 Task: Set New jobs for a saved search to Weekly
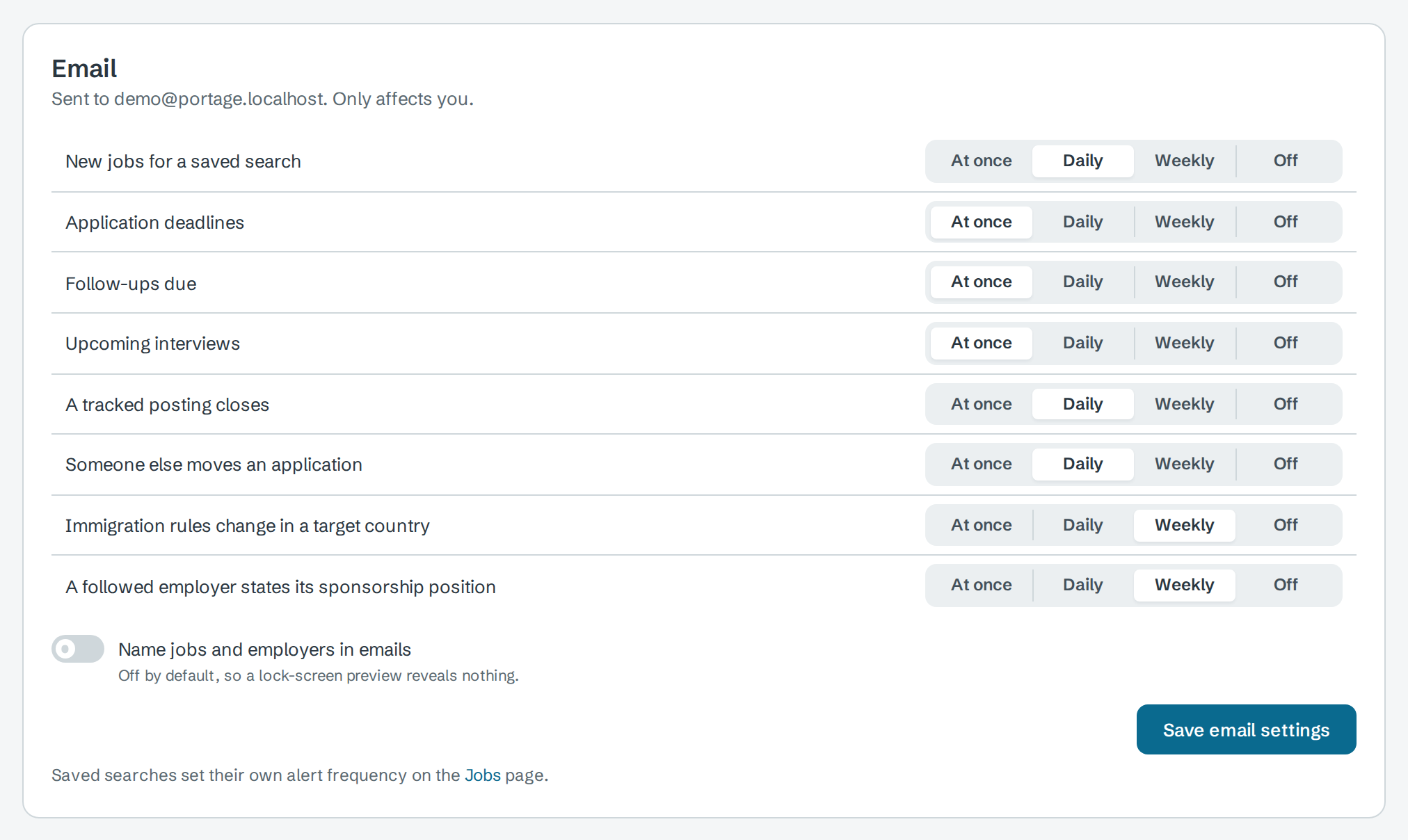coord(1184,161)
